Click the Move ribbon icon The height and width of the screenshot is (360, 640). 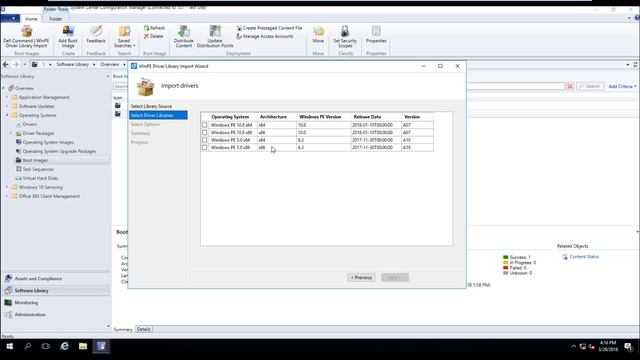(x=318, y=35)
